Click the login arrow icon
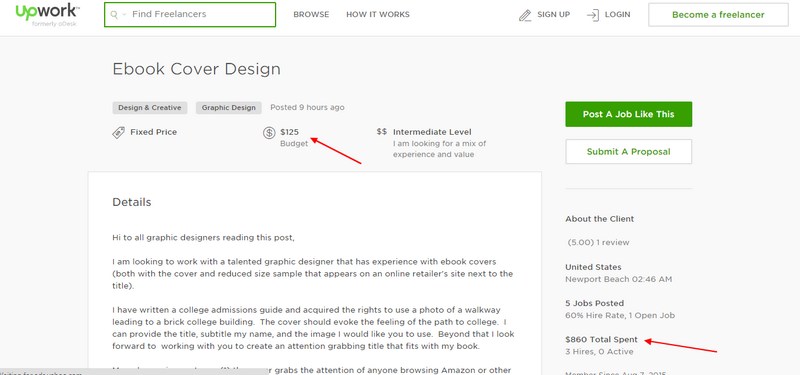The height and width of the screenshot is (375, 800). [x=593, y=15]
